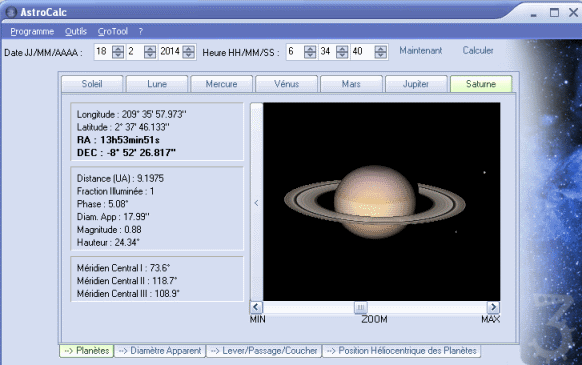Open the CroTool menu
The height and width of the screenshot is (365, 582).
(x=113, y=32)
